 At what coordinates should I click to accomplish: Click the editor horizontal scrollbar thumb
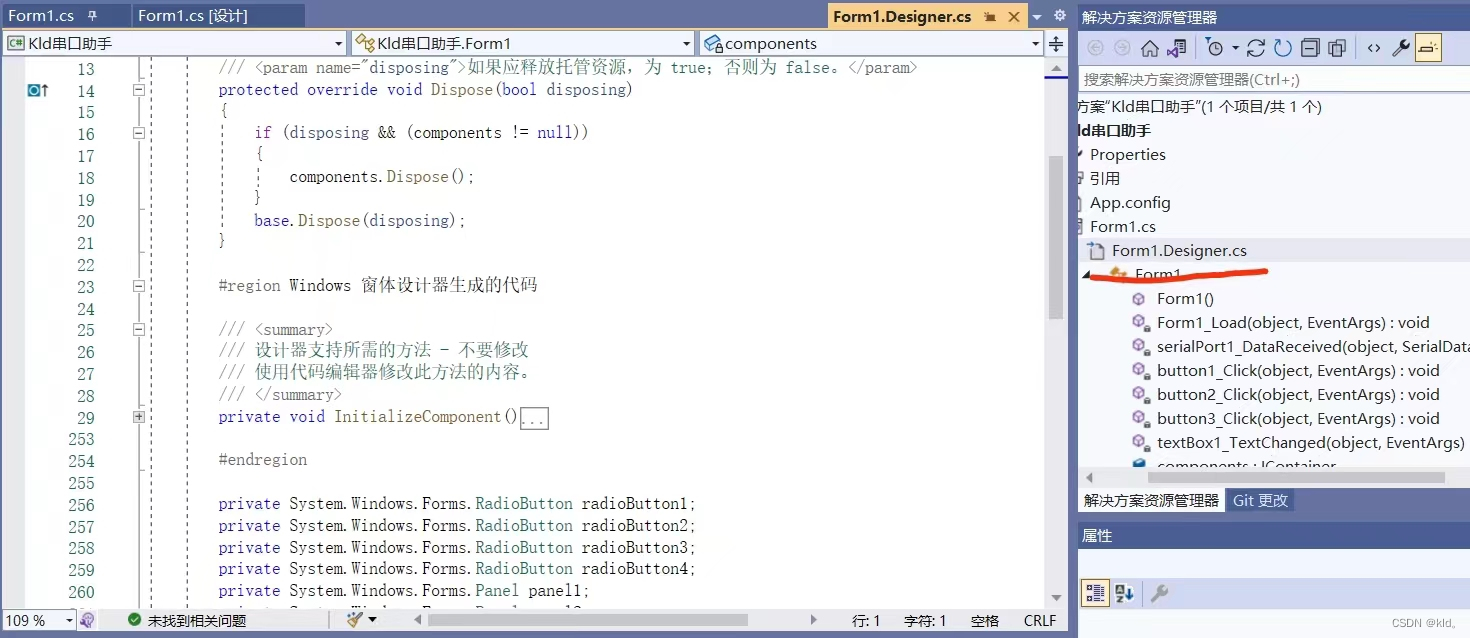pos(587,620)
